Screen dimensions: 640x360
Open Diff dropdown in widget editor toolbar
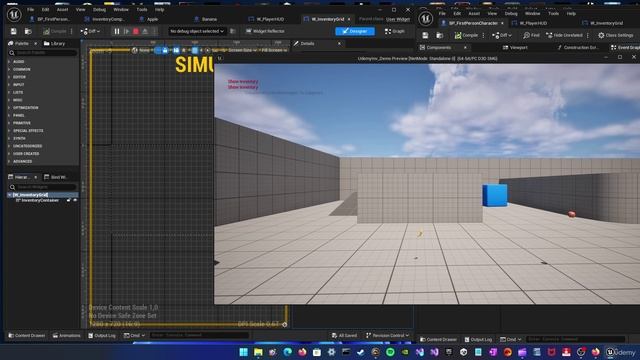(90, 31)
